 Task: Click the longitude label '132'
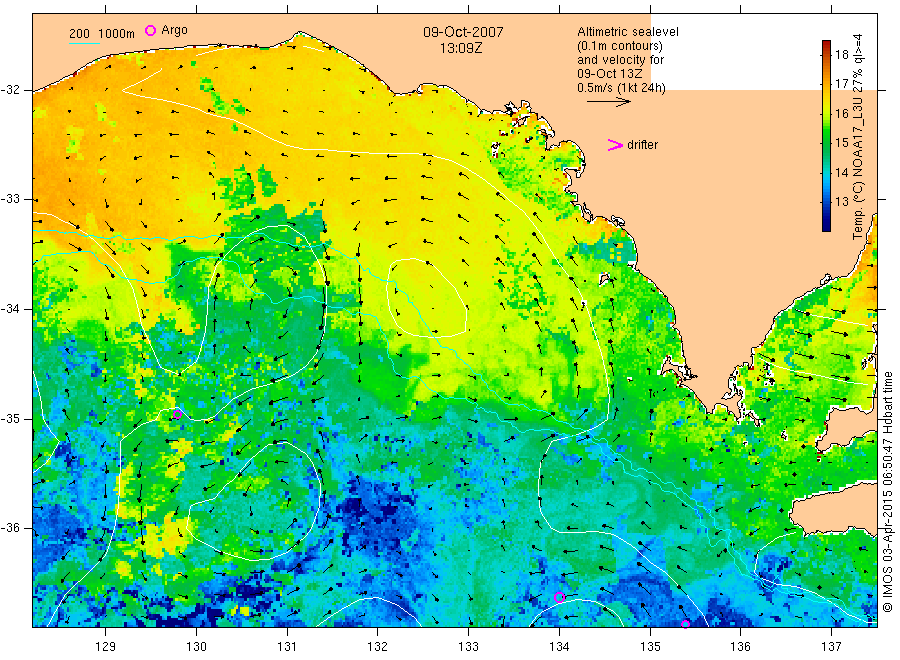coord(378,647)
